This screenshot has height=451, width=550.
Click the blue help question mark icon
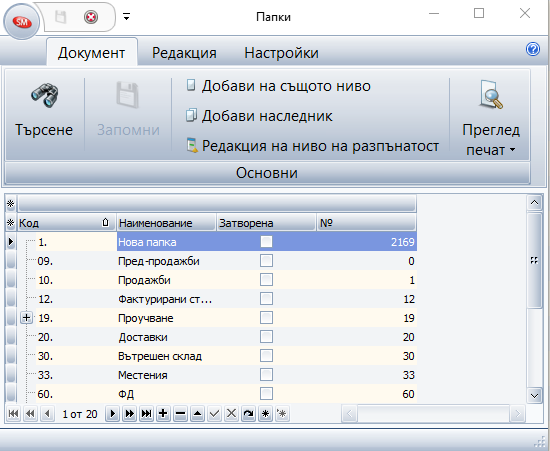pyautogui.click(x=533, y=49)
